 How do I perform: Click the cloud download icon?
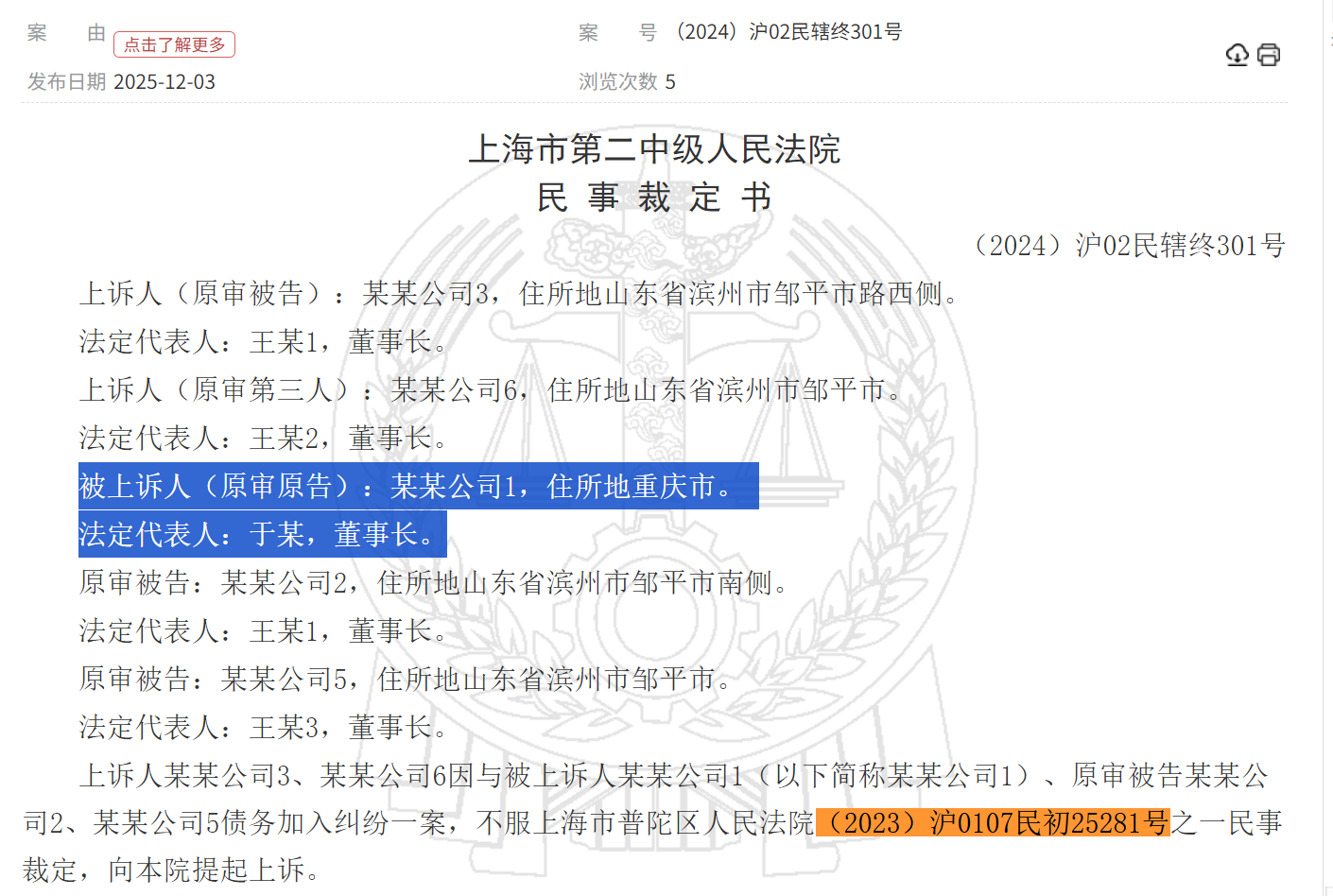1237,55
